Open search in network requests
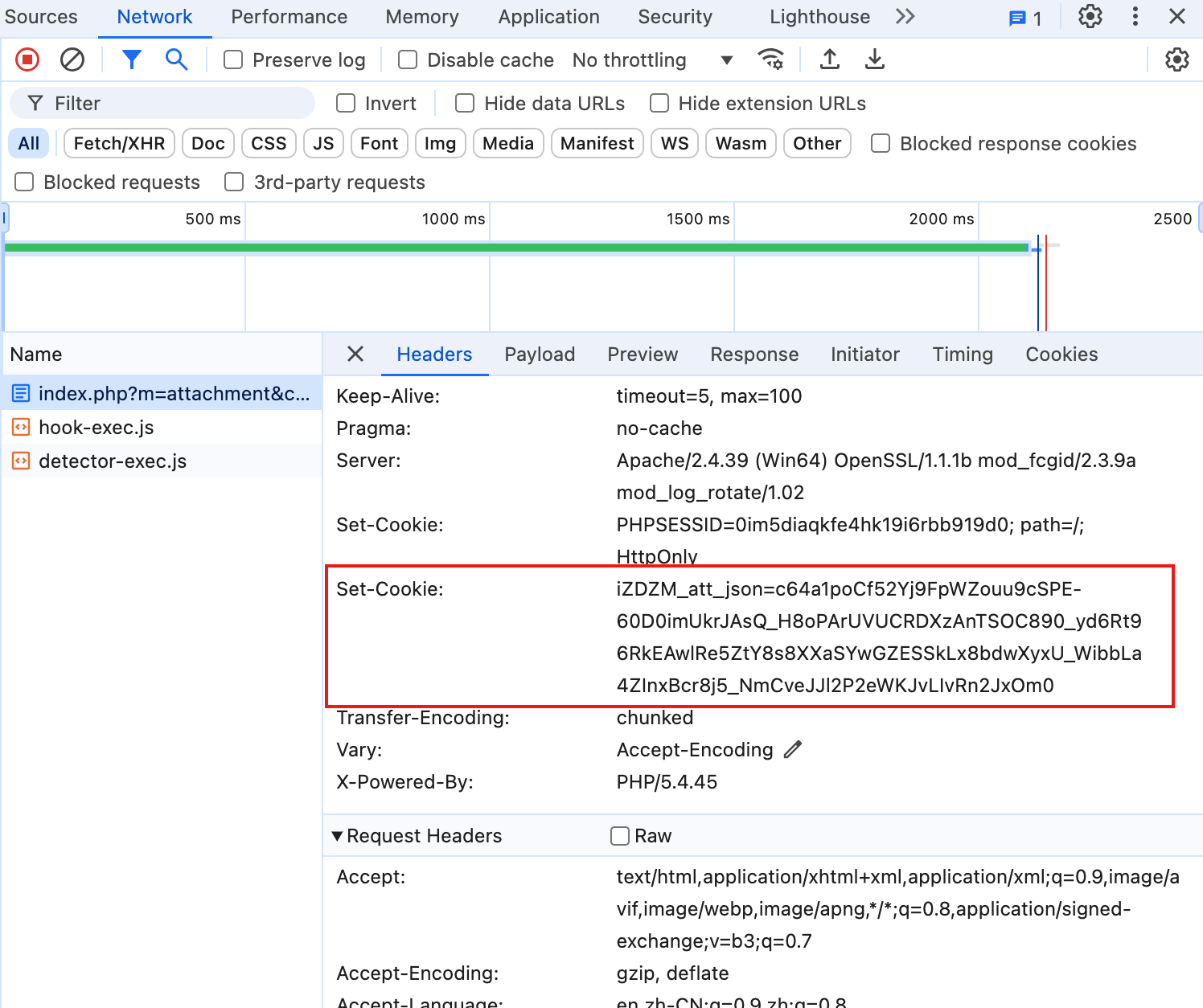This screenshot has height=1008, width=1203. [x=176, y=59]
